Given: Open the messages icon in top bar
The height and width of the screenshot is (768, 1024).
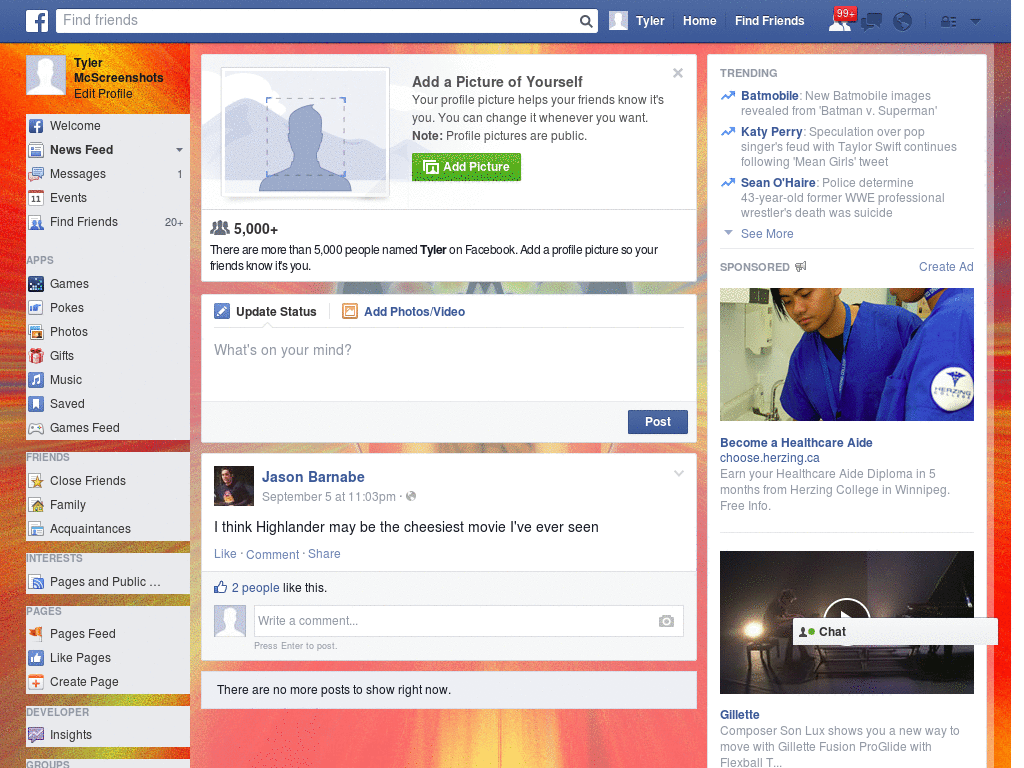Looking at the screenshot, I should coord(871,22).
